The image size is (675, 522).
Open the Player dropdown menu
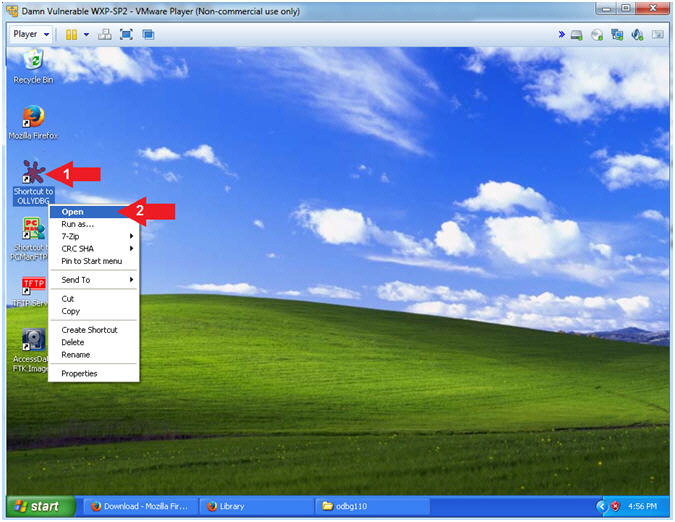tap(31, 34)
